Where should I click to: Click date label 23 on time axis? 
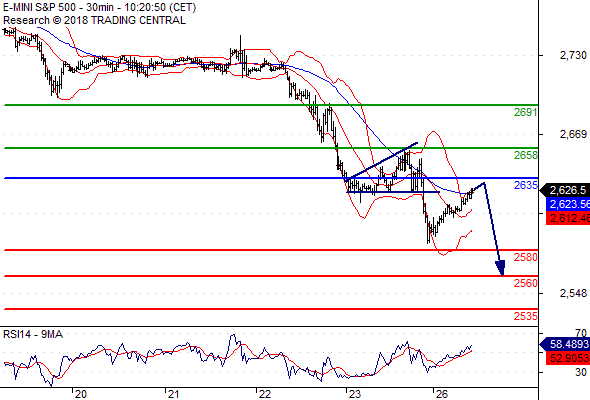(x=355, y=394)
